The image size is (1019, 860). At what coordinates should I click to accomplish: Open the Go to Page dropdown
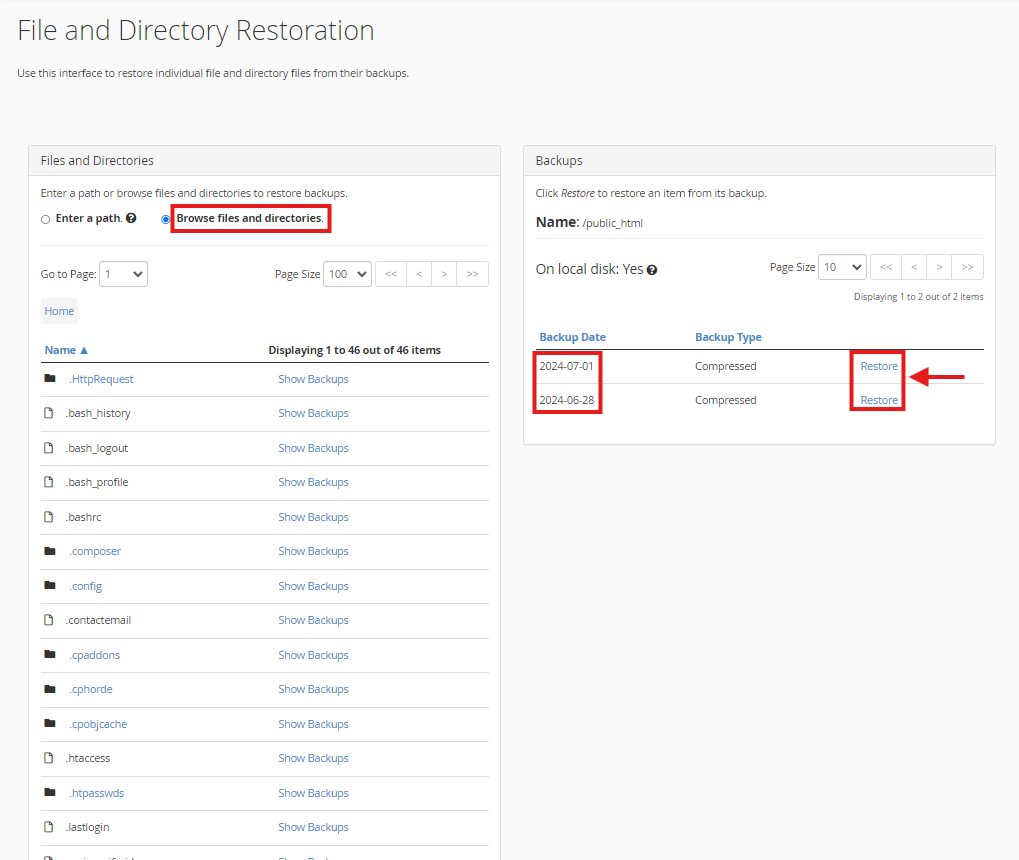click(x=123, y=274)
